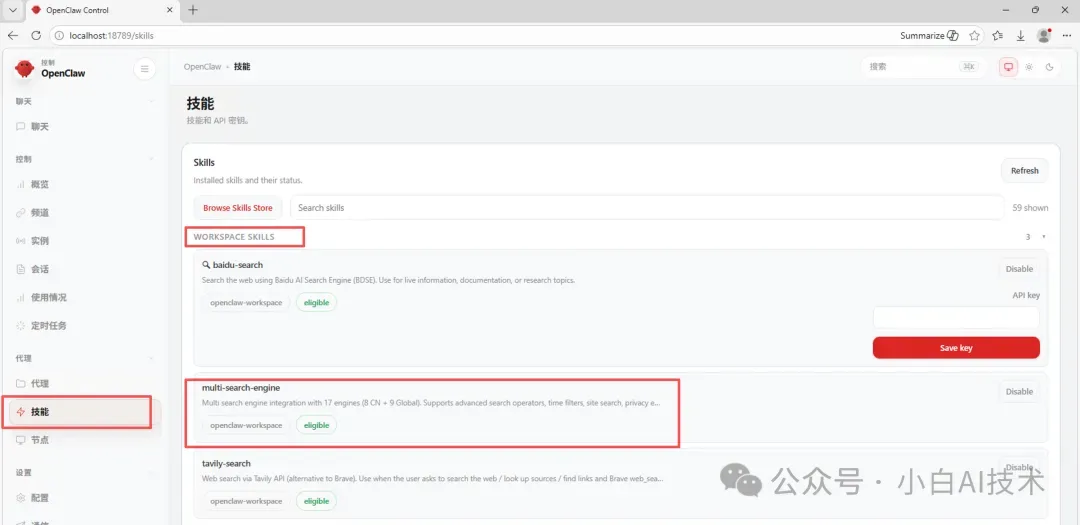Focus the top 搜索 search box
This screenshot has height=525, width=1080.
(x=922, y=67)
